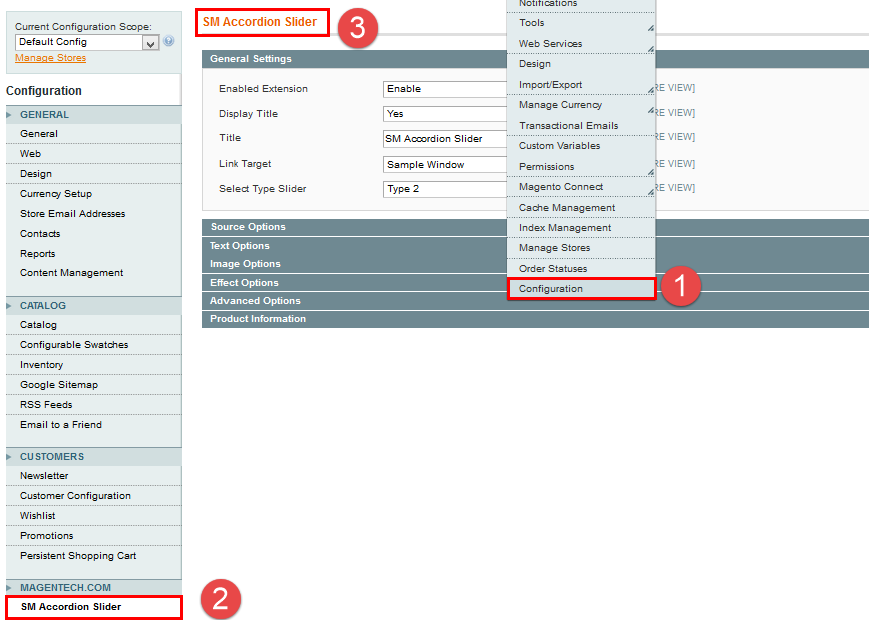Open the General configuration tab in sidebar
The image size is (869, 620).
click(x=93, y=134)
